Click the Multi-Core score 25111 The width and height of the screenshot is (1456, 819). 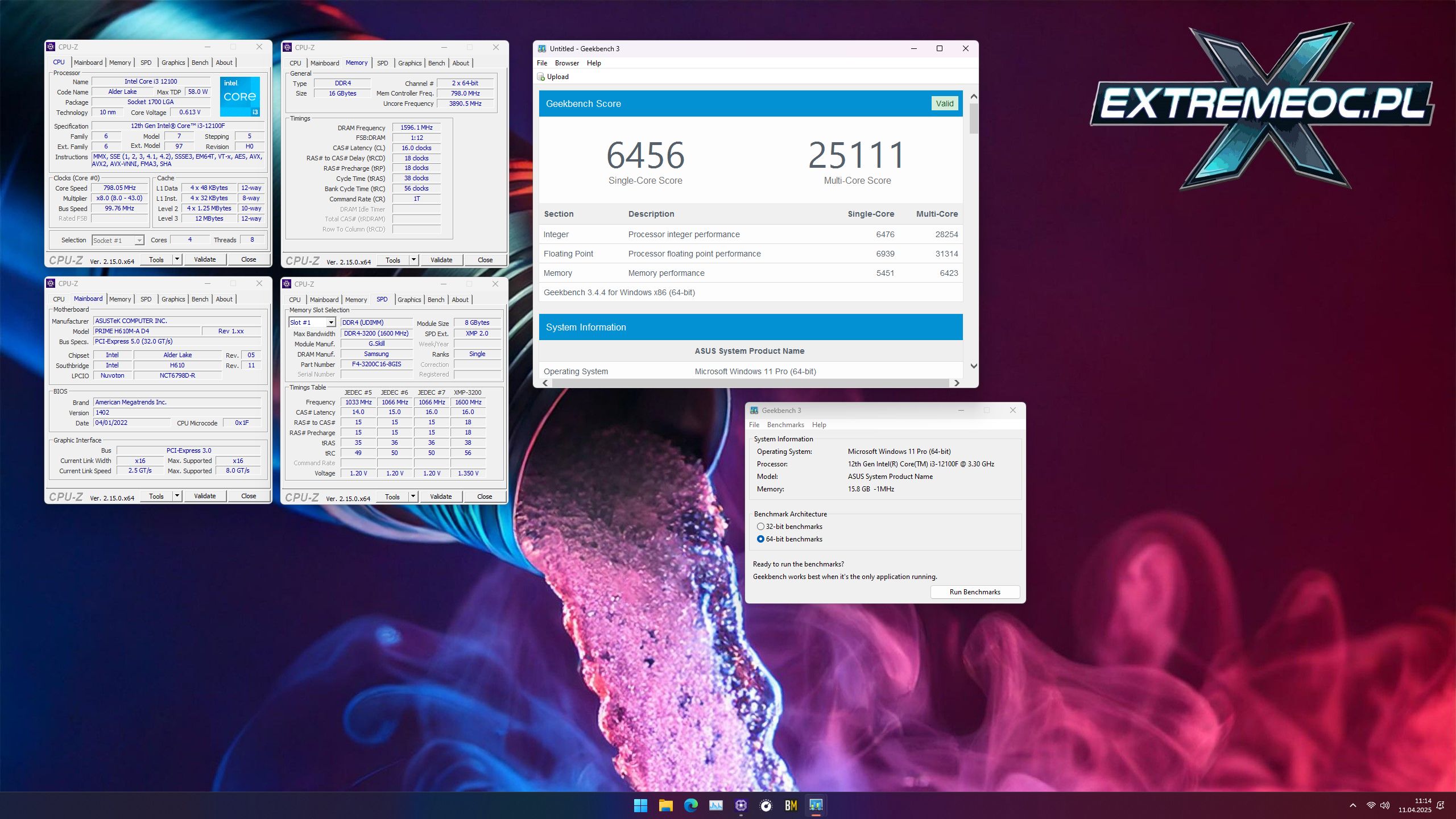pos(857,155)
